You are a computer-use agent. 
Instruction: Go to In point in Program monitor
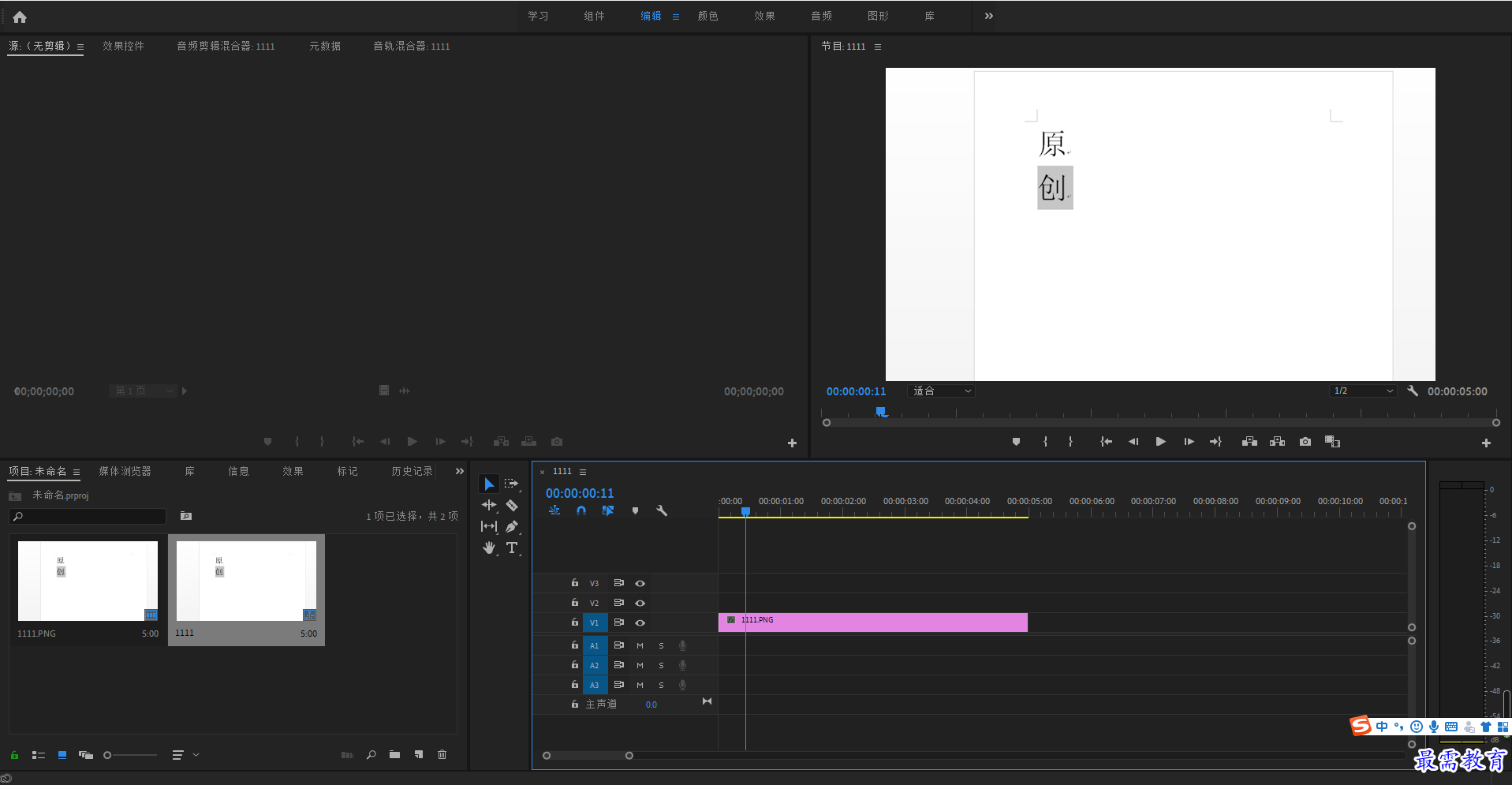click(1107, 442)
